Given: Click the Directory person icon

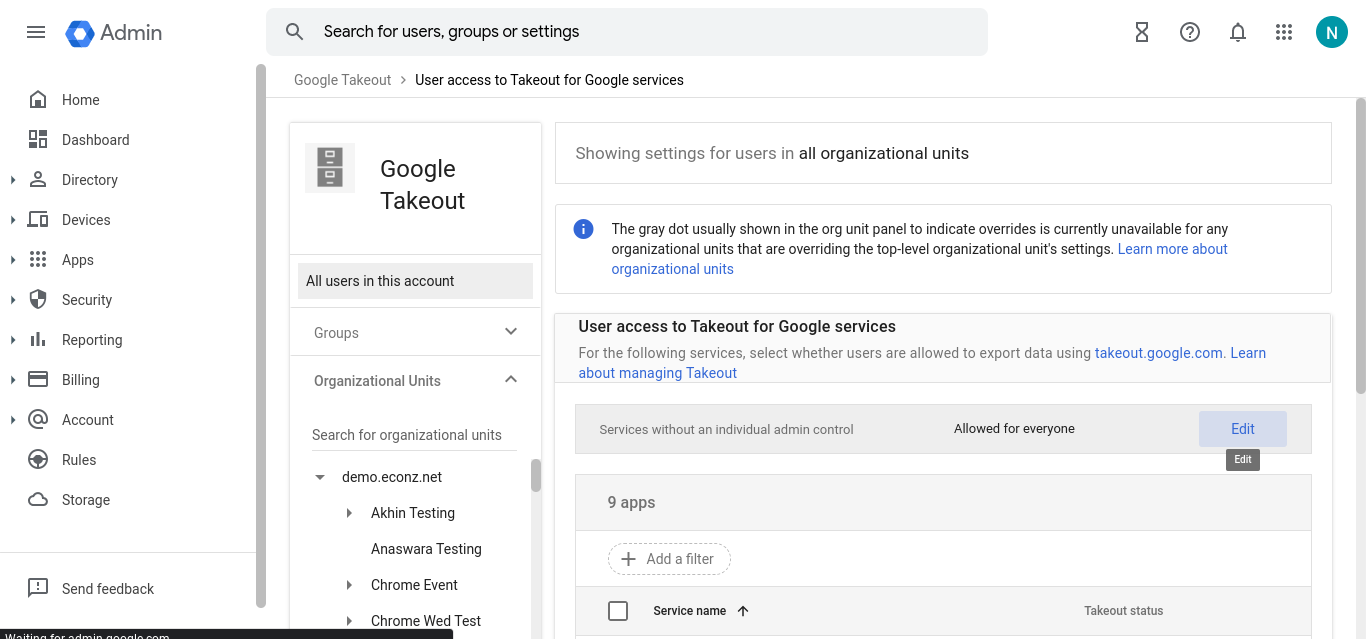Looking at the screenshot, I should [x=38, y=180].
